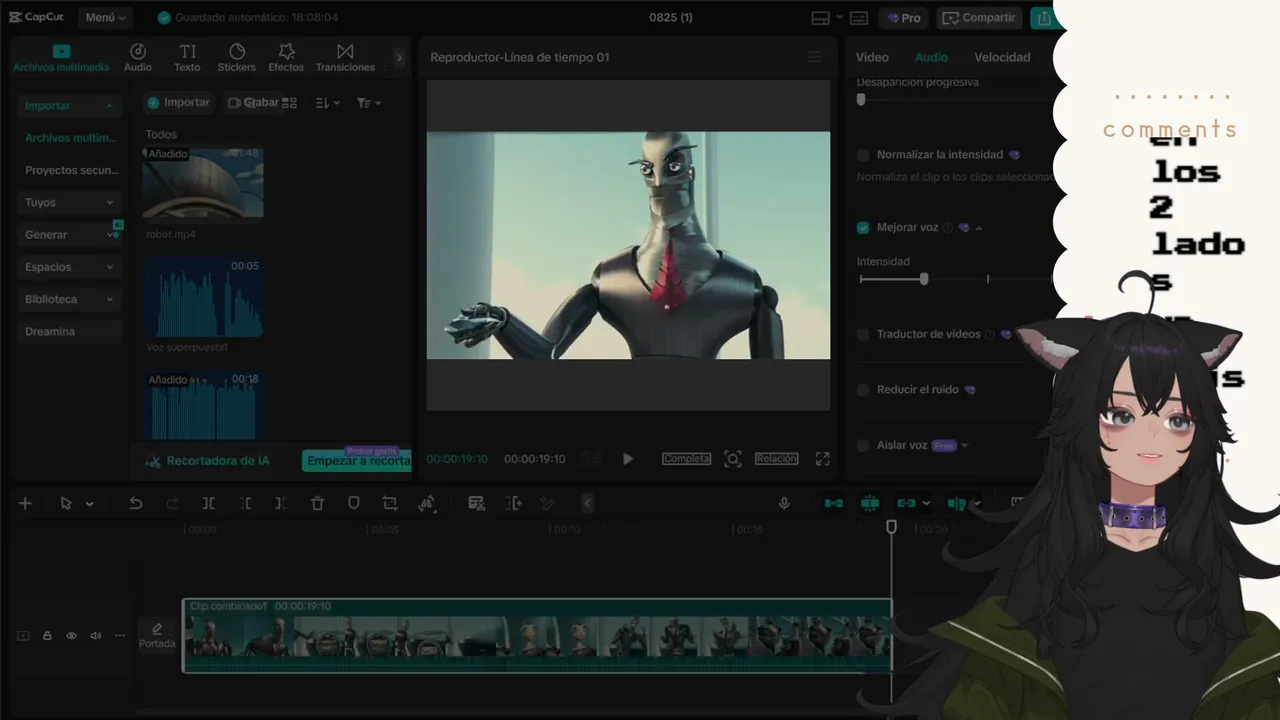
Task: Choose the pointer selection tool
Action: click(66, 504)
